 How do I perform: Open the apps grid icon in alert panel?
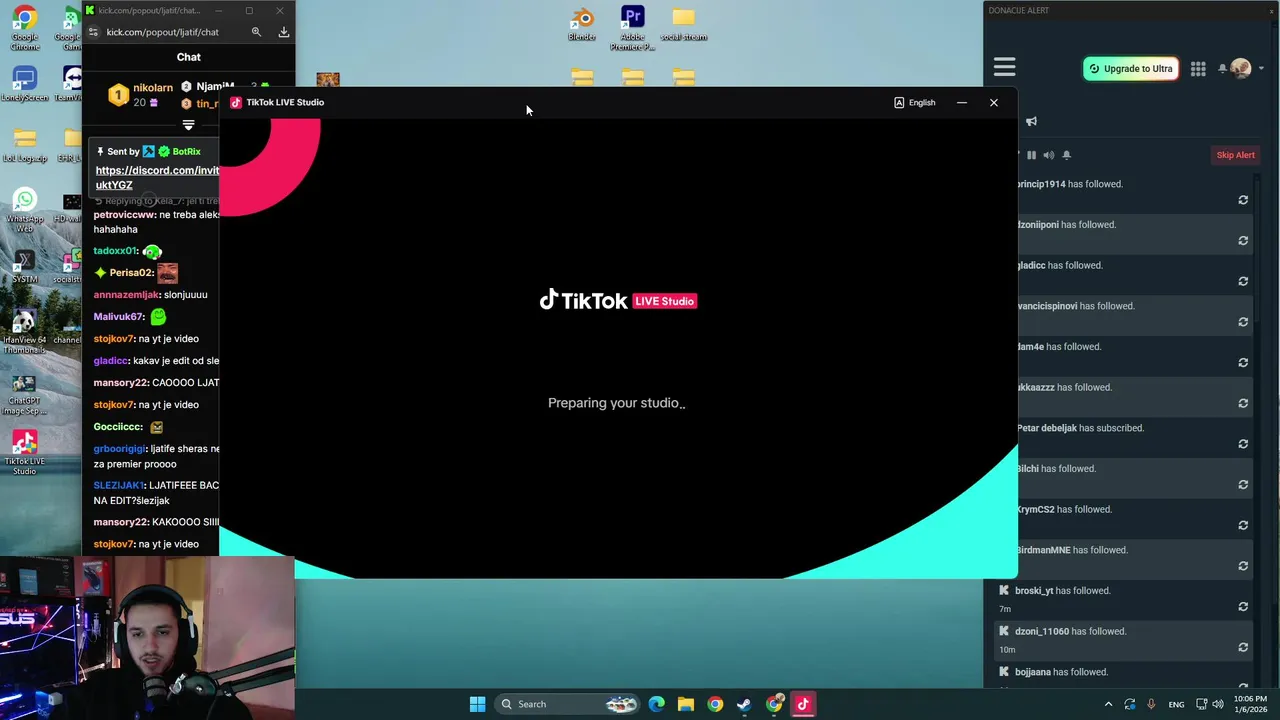1198,68
